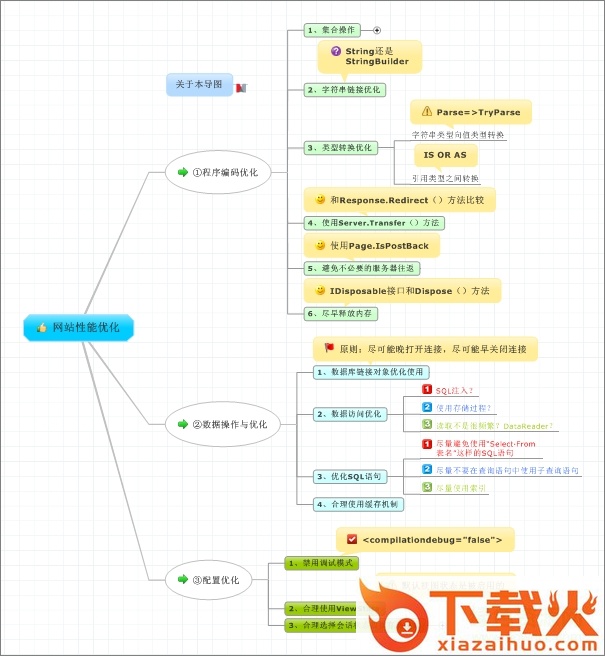Select node 6、尽早释放内存
The height and width of the screenshot is (656, 605).
click(x=341, y=313)
